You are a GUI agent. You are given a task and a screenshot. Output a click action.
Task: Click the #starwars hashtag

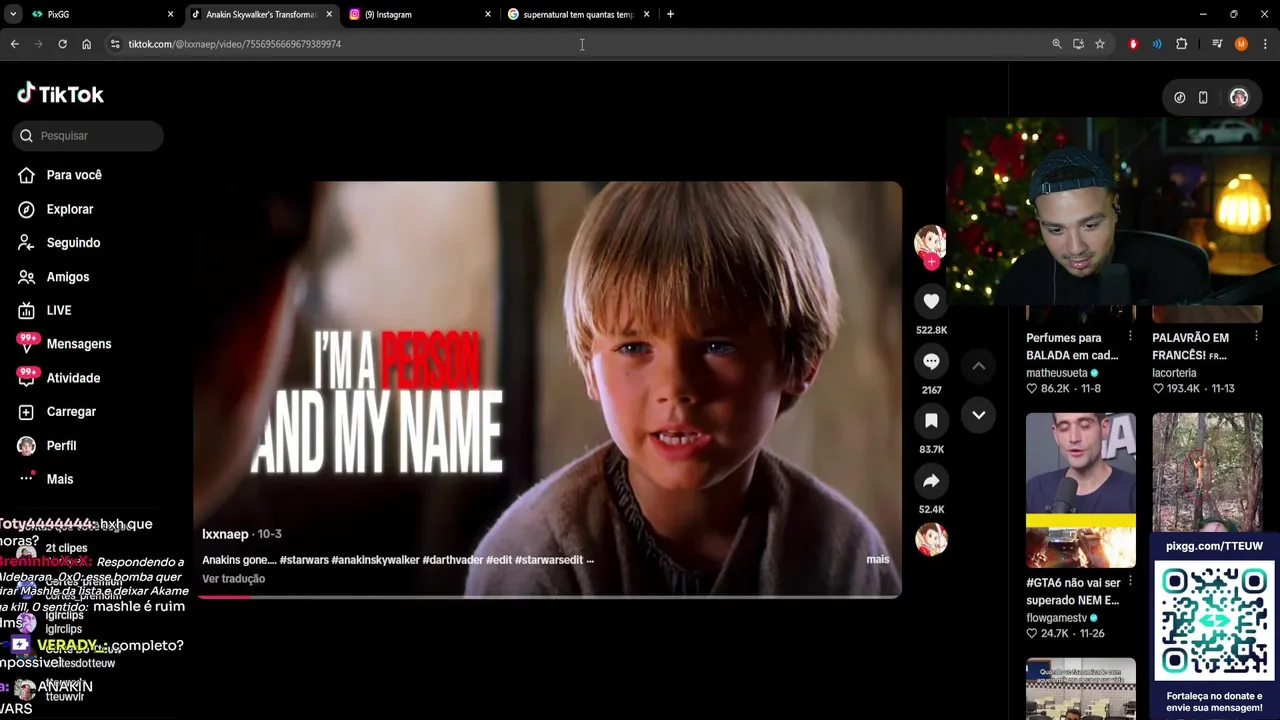304,560
